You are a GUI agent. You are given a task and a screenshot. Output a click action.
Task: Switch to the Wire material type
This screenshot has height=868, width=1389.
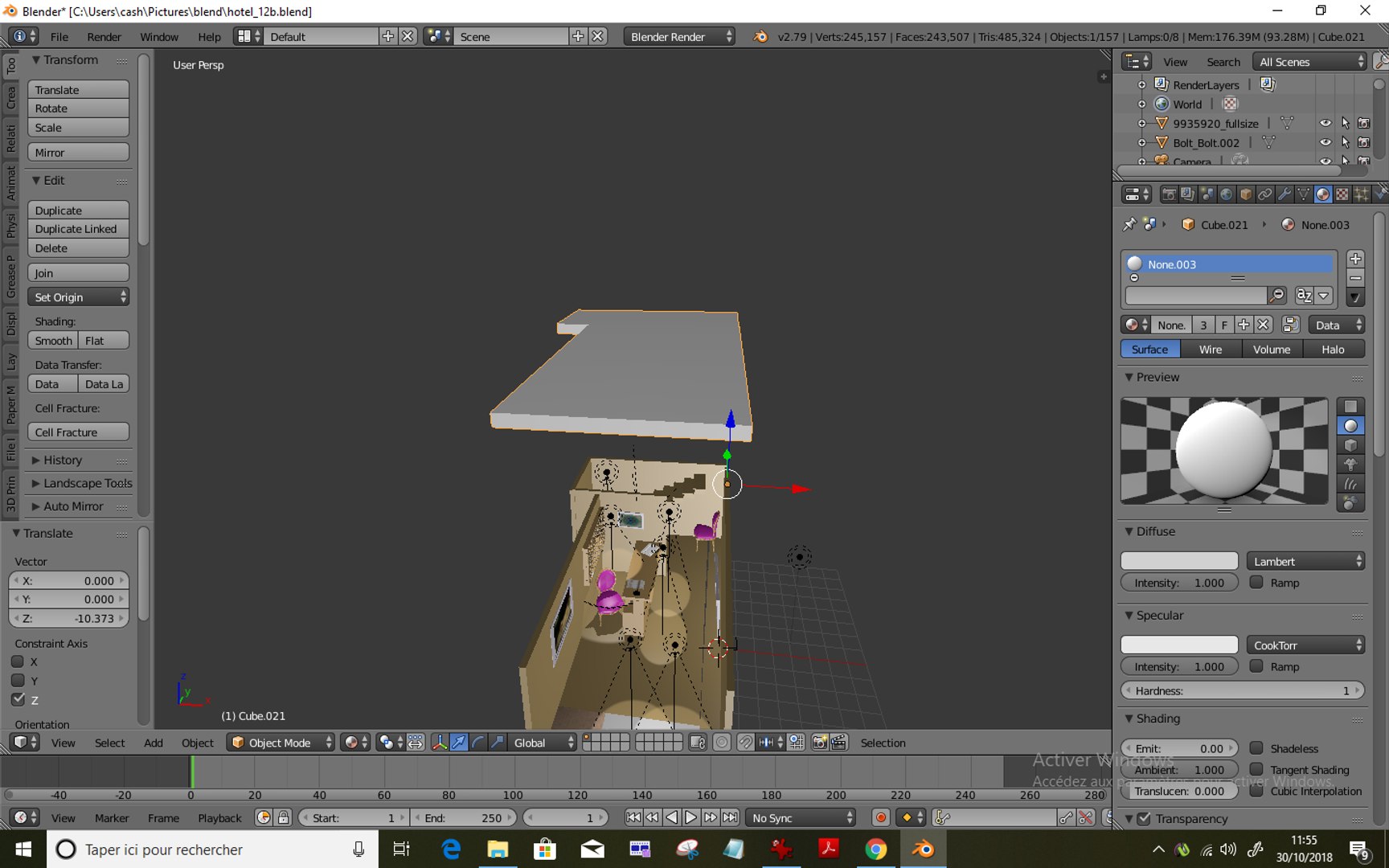pyautogui.click(x=1211, y=349)
